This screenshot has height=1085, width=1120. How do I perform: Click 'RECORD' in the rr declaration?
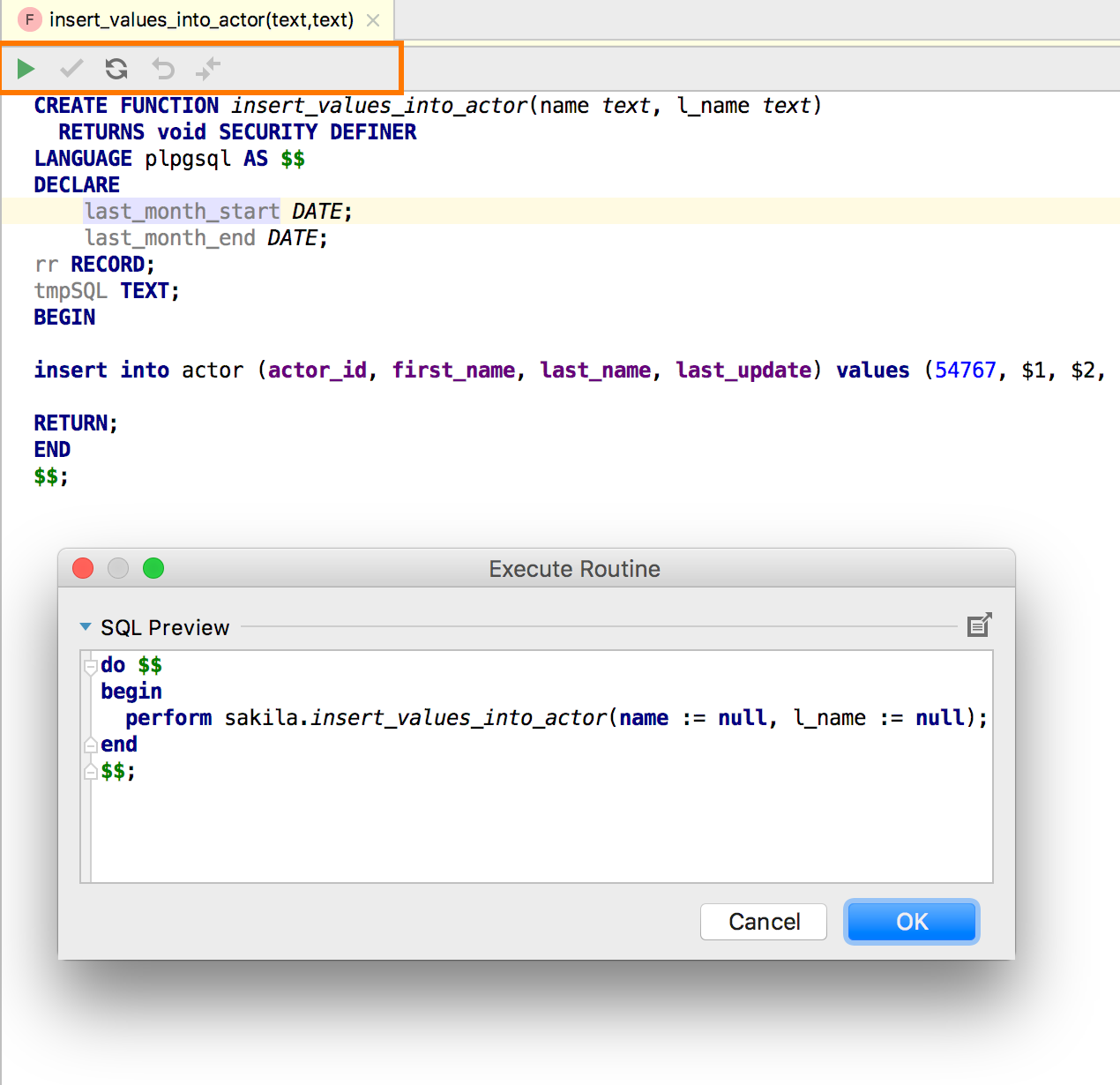click(x=108, y=265)
